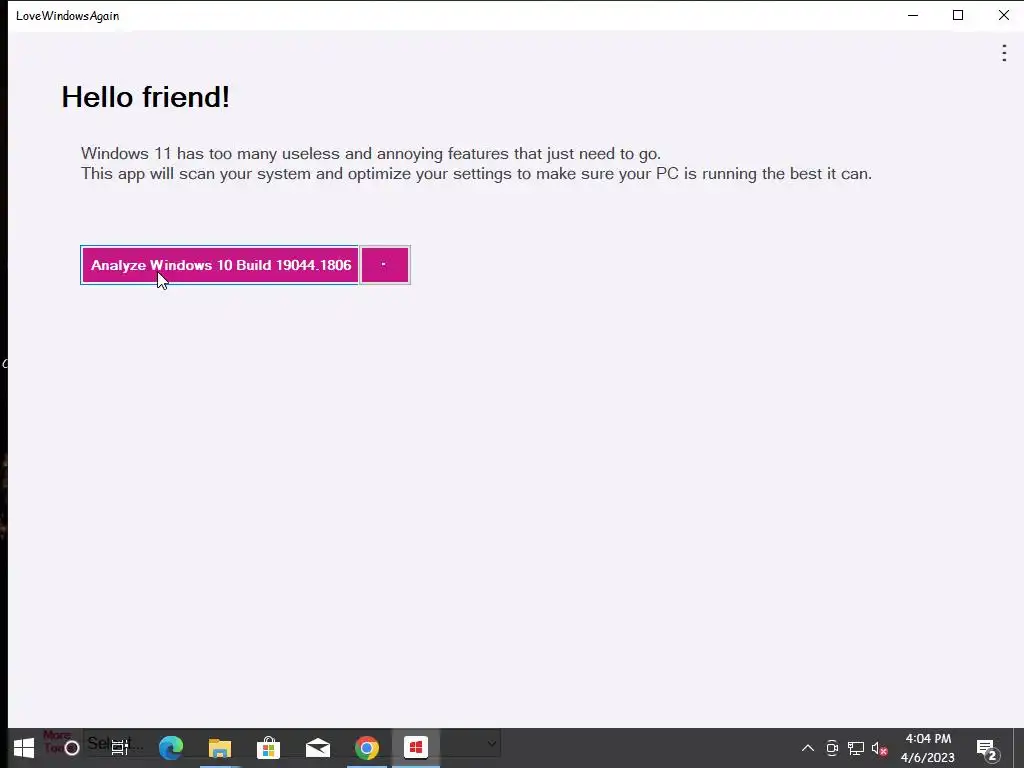Open the Windows Start menu
The height and width of the screenshot is (768, 1024).
(x=24, y=748)
